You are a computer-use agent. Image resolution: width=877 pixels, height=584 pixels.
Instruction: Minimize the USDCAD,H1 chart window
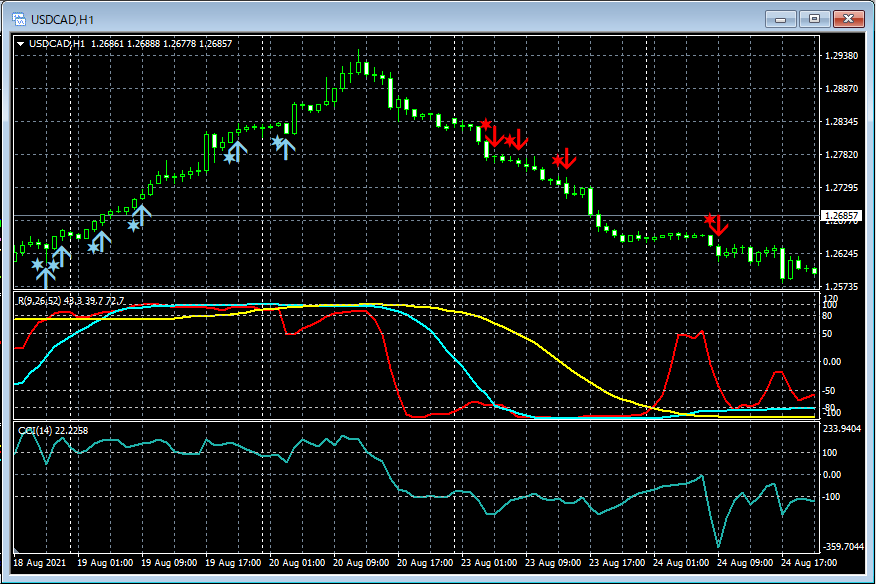(781, 18)
